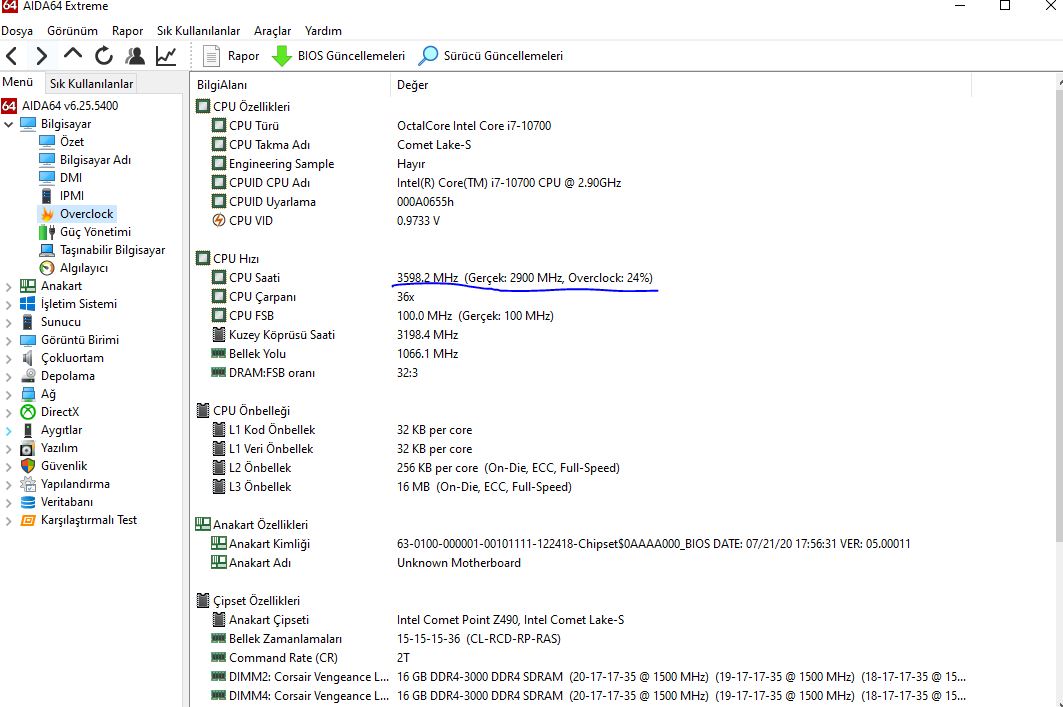Open the Taşınabilir Bilgisayar entry
This screenshot has height=707, width=1063.
coord(112,250)
